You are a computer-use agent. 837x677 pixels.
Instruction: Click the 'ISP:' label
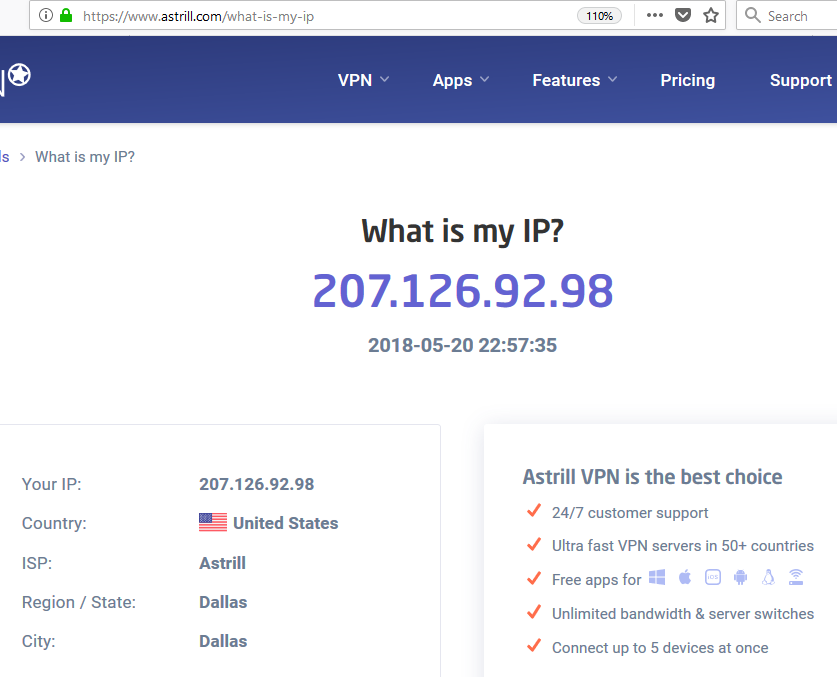pos(37,563)
